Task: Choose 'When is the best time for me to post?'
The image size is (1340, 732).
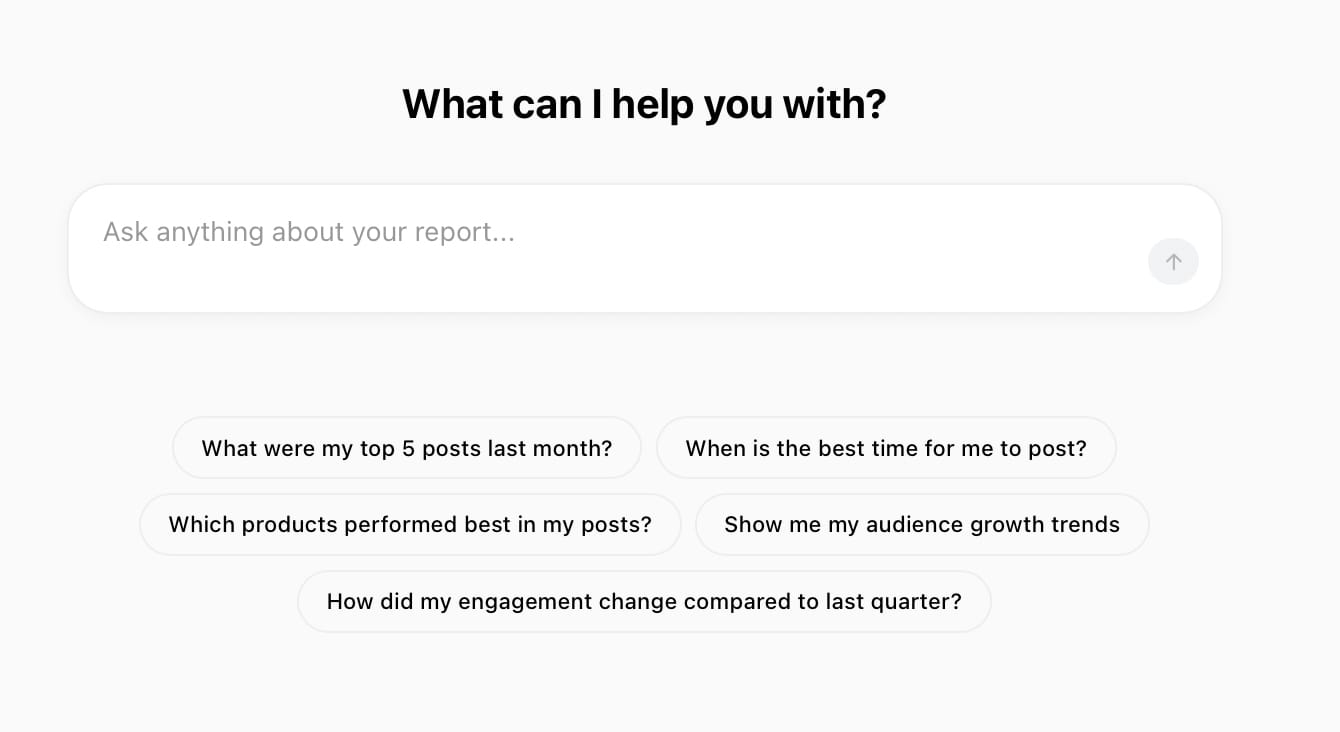Action: point(886,448)
